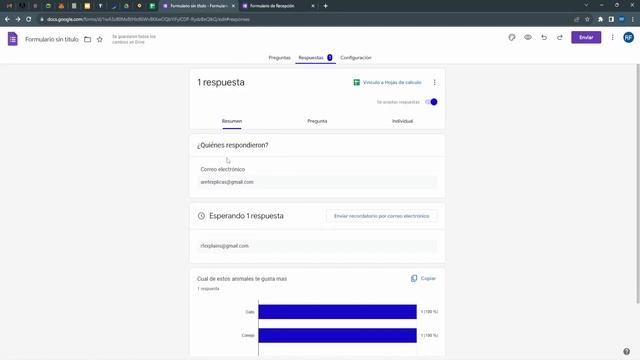The image size is (640, 360).
Task: Click the '1 respuesta' heading
Action: pyautogui.click(x=221, y=82)
